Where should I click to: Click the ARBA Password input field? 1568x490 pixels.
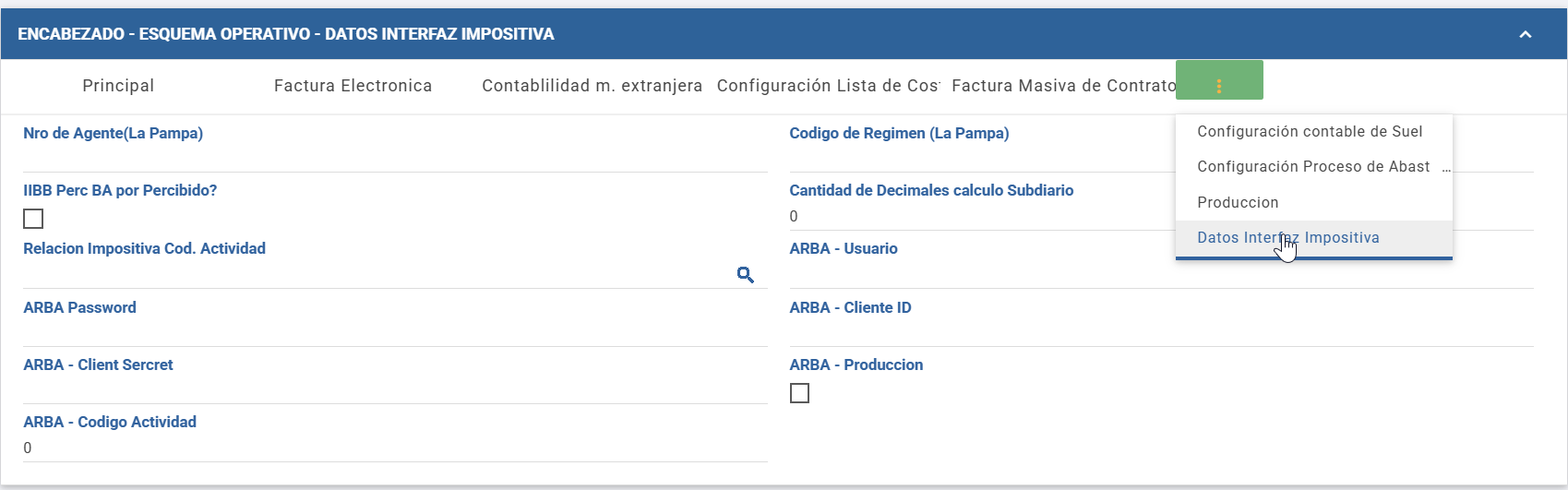(395, 333)
